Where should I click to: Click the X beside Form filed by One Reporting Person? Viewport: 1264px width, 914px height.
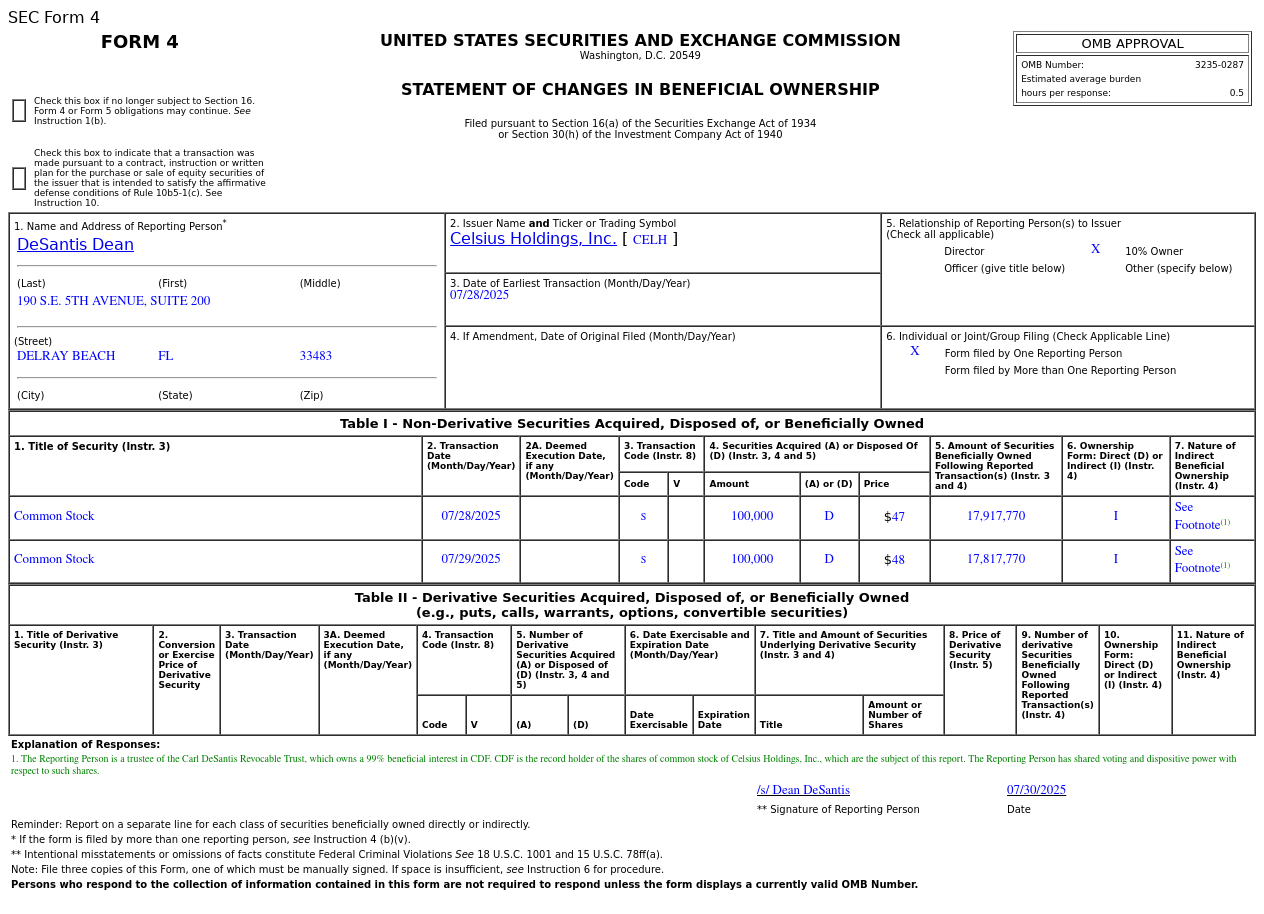point(915,351)
